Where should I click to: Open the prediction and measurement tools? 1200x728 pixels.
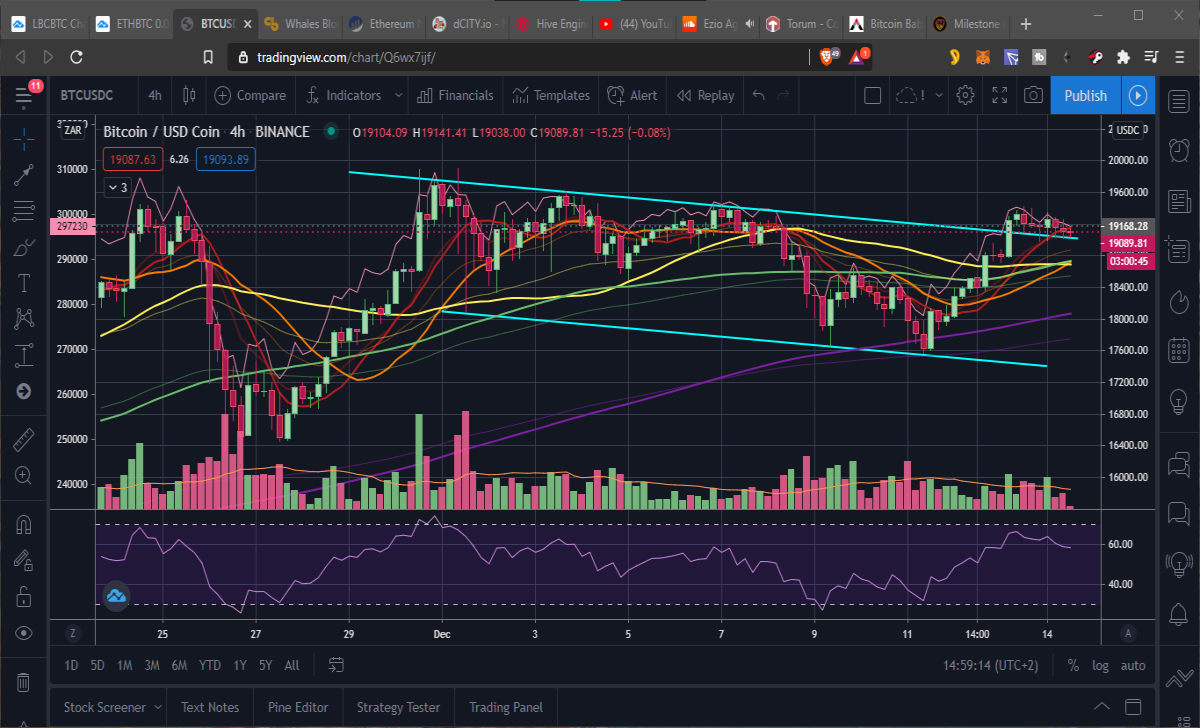(x=24, y=355)
